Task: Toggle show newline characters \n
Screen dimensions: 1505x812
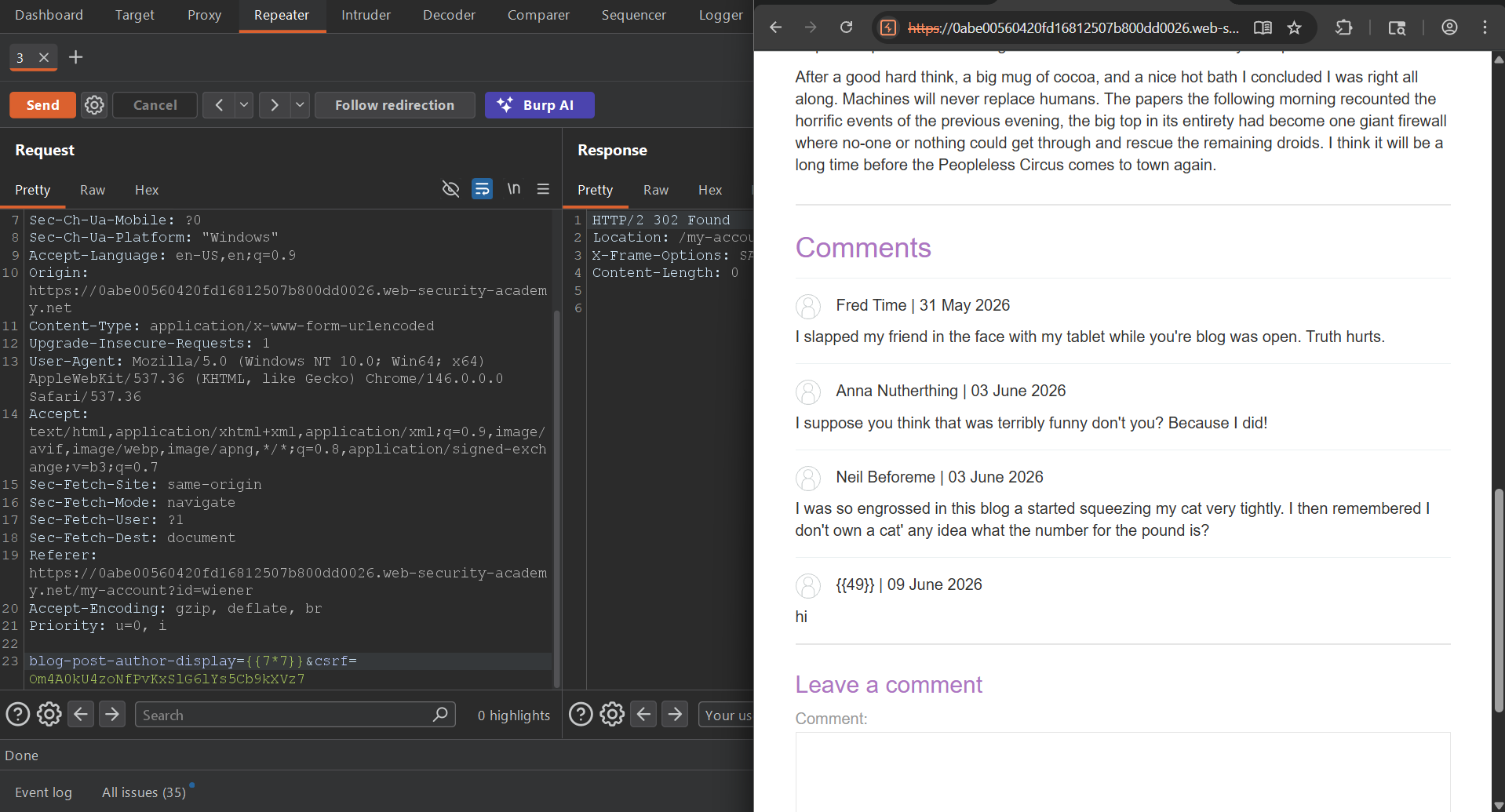Action: (x=513, y=189)
